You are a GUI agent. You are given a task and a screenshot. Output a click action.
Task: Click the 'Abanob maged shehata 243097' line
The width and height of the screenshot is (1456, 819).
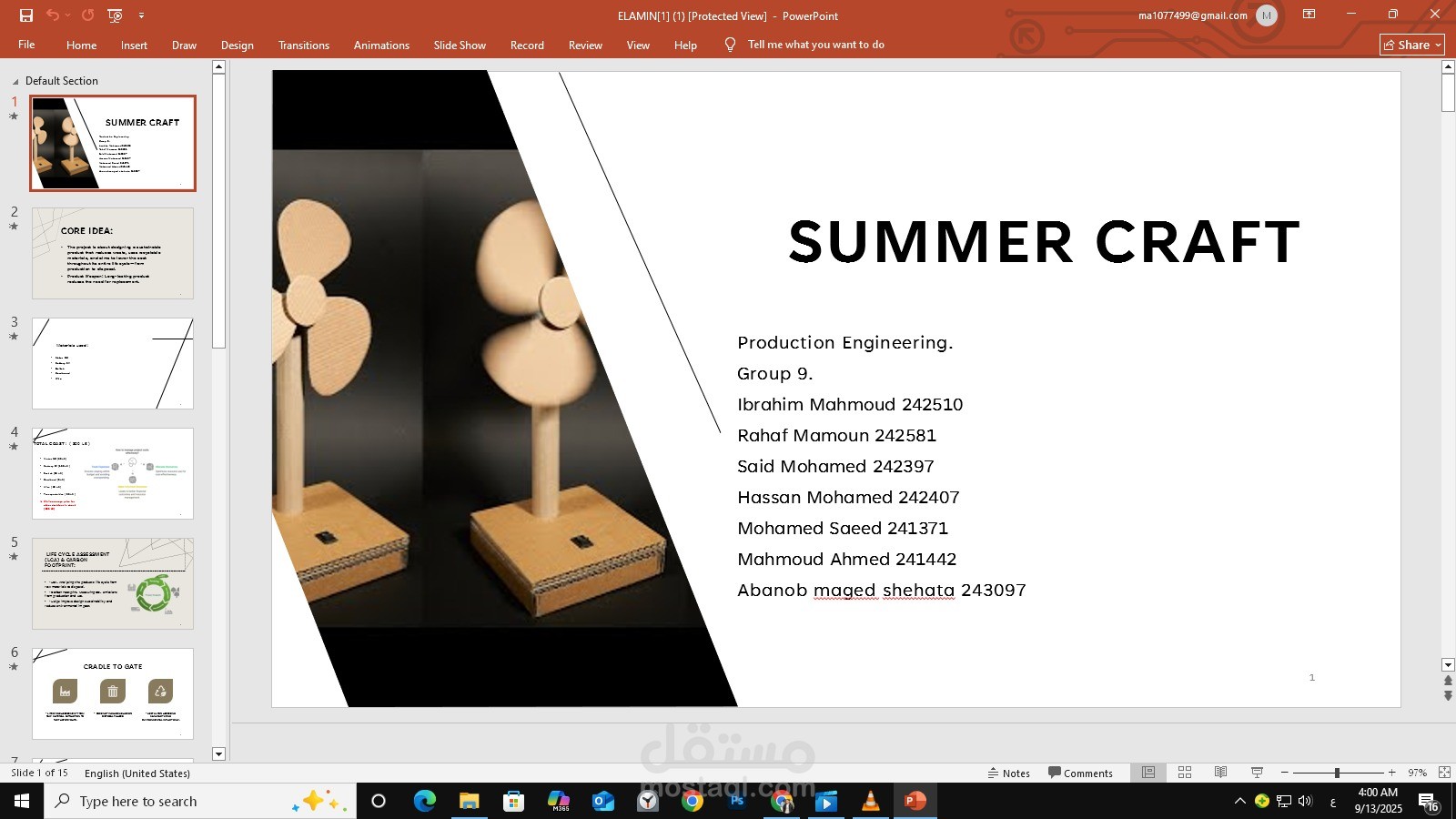pyautogui.click(x=882, y=591)
